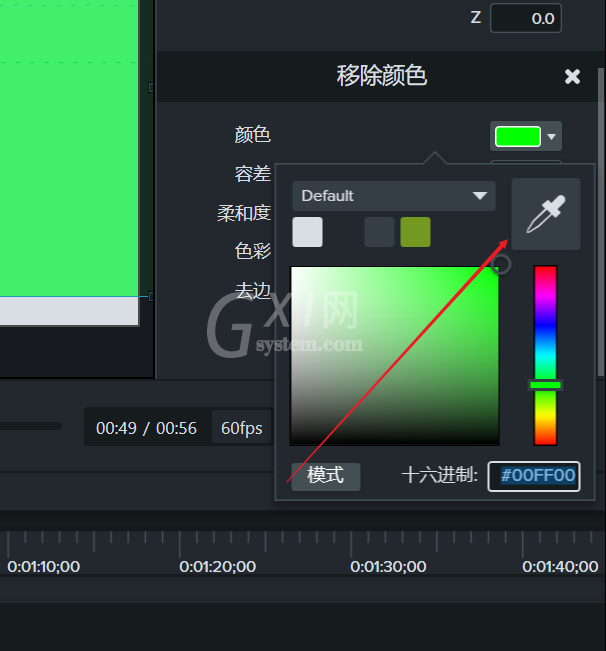This screenshot has height=651, width=606.
Task: Click the 柔和度 softness label
Action: pos(244,213)
